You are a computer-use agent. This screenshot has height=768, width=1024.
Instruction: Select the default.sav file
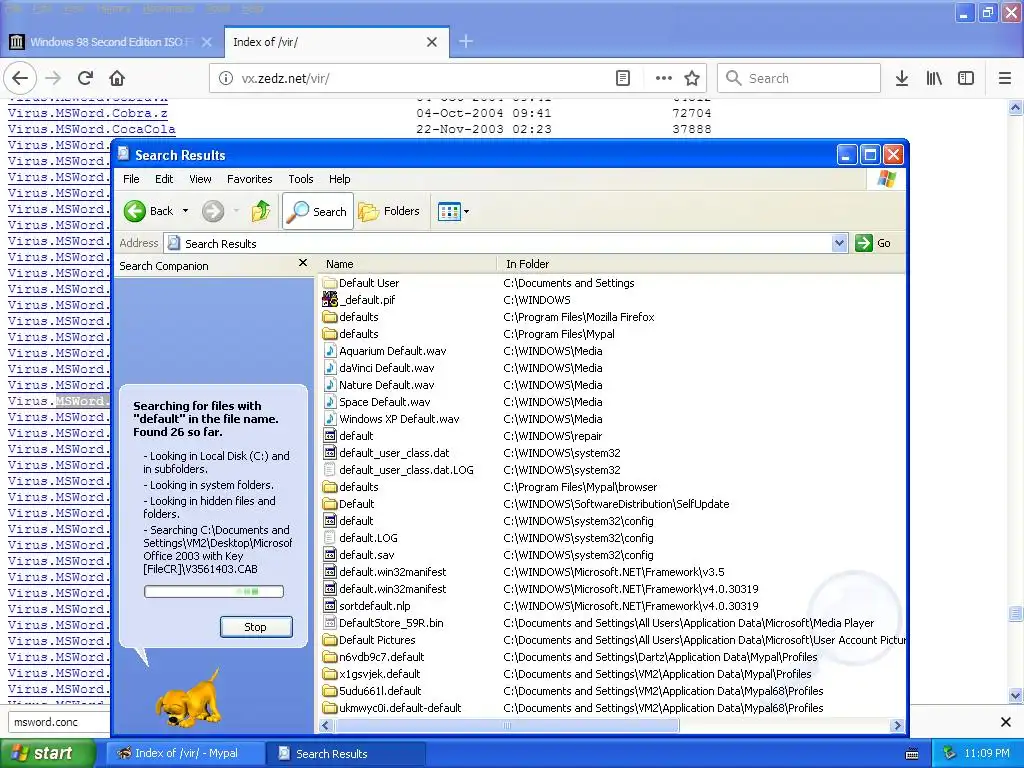[x=366, y=554]
